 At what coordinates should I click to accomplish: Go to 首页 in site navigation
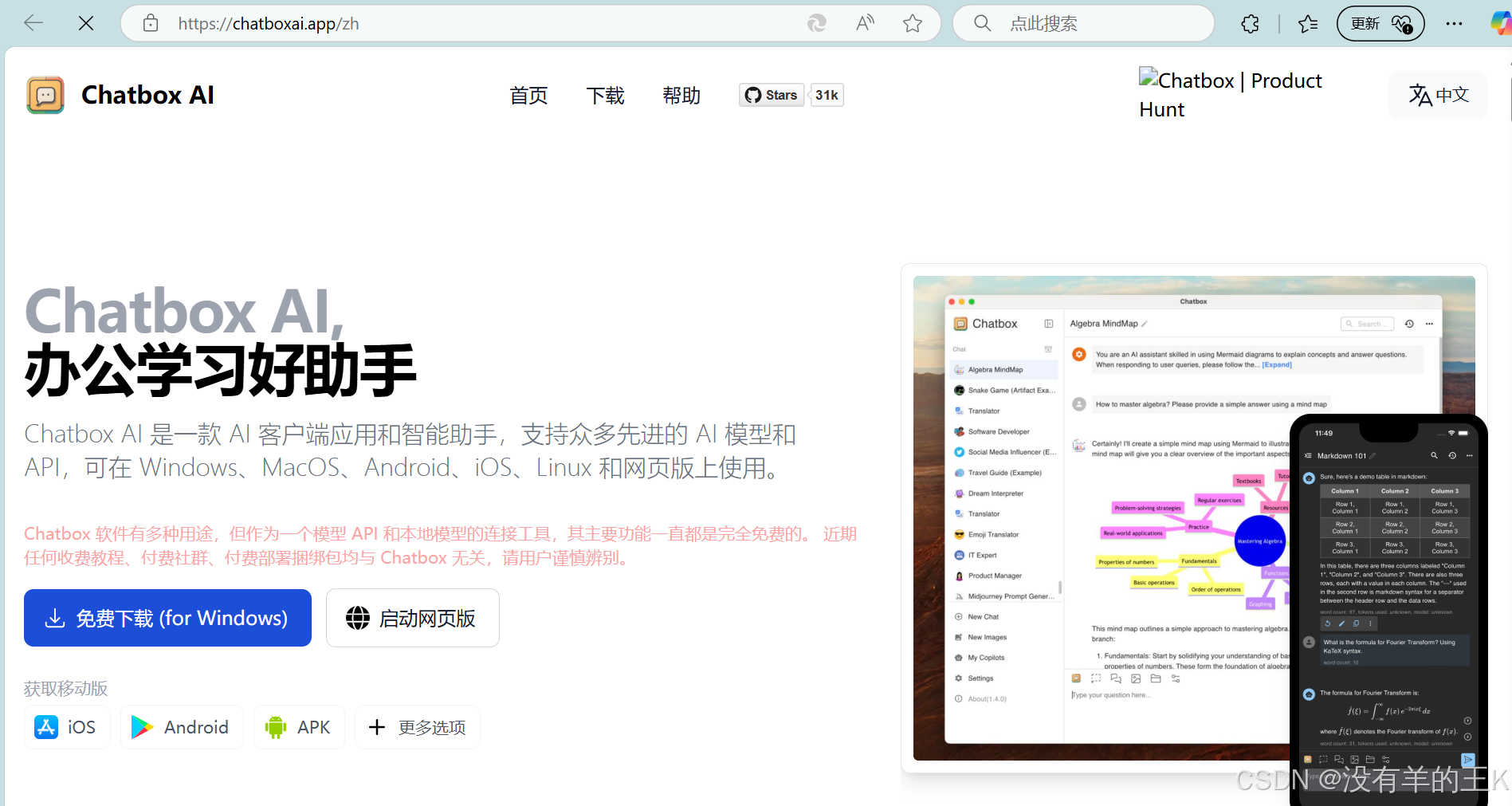coord(528,96)
